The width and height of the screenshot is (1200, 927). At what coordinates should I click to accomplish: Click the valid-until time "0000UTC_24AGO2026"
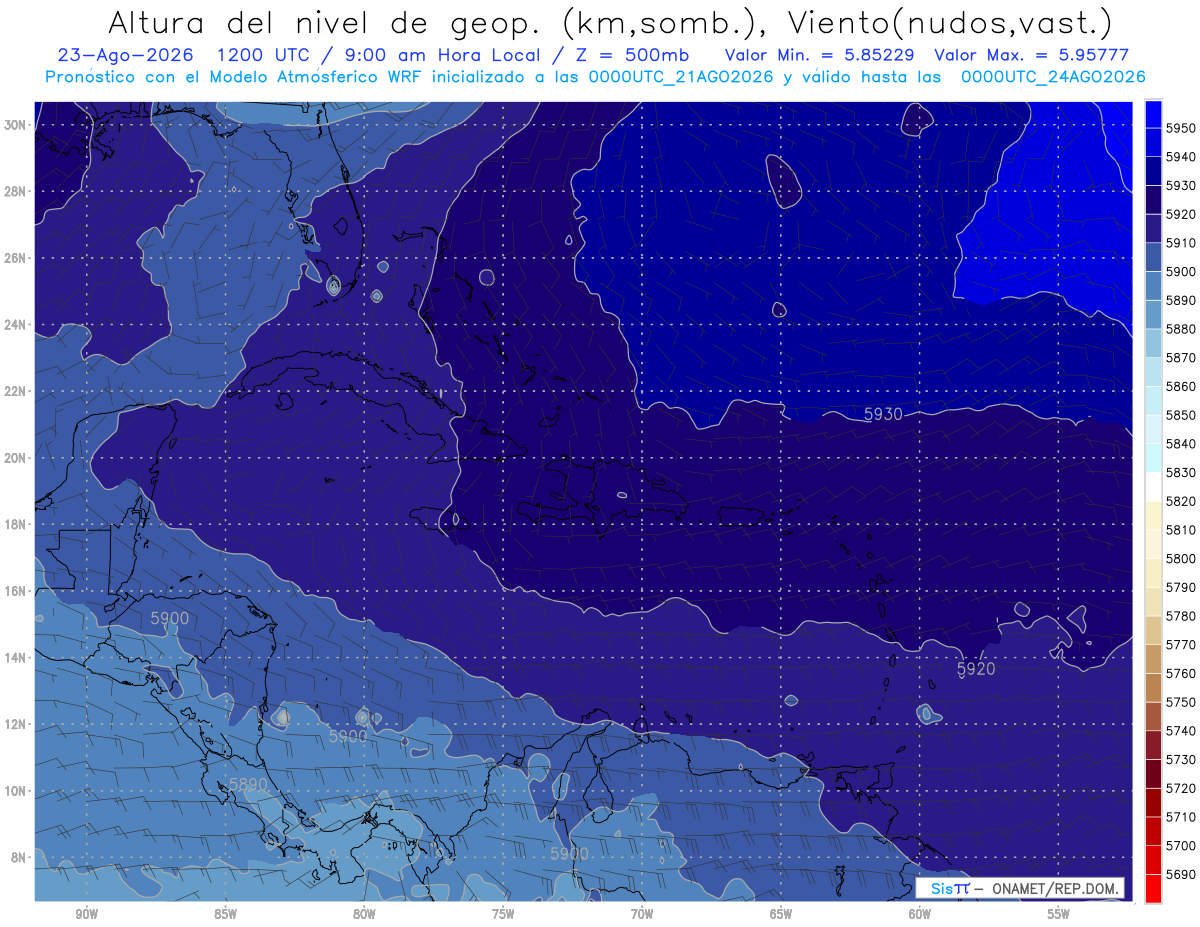[1053, 76]
